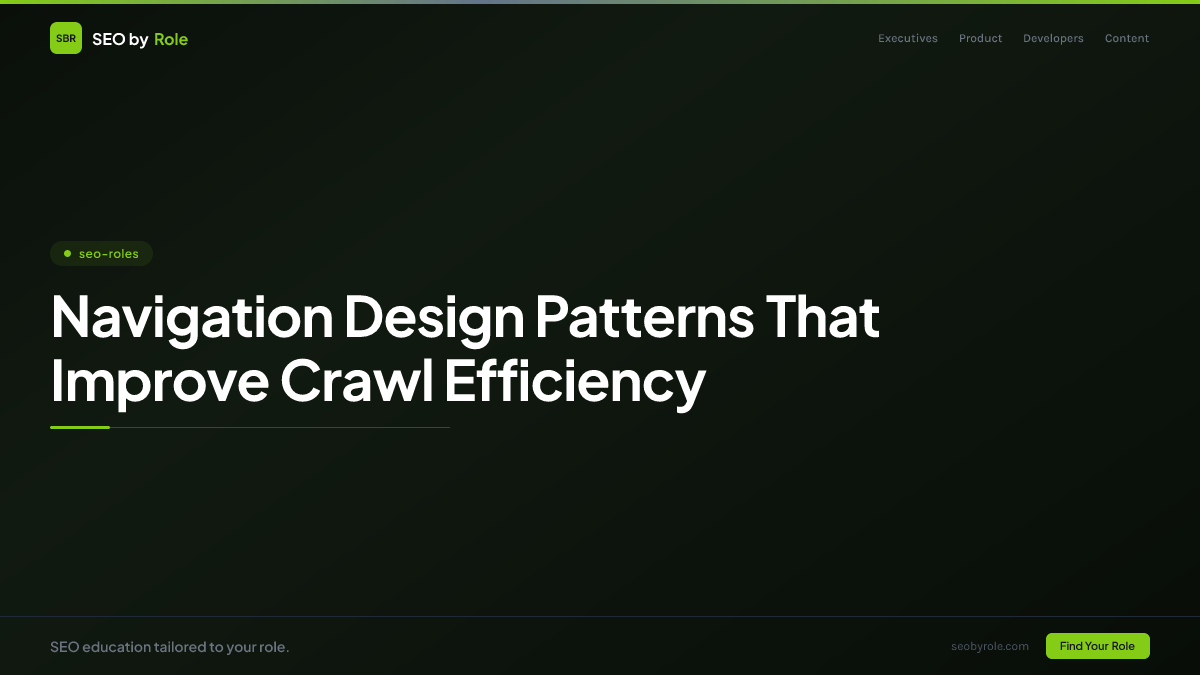Click the green progress segment under the headline
This screenshot has width=1200, height=675.
pyautogui.click(x=79, y=427)
